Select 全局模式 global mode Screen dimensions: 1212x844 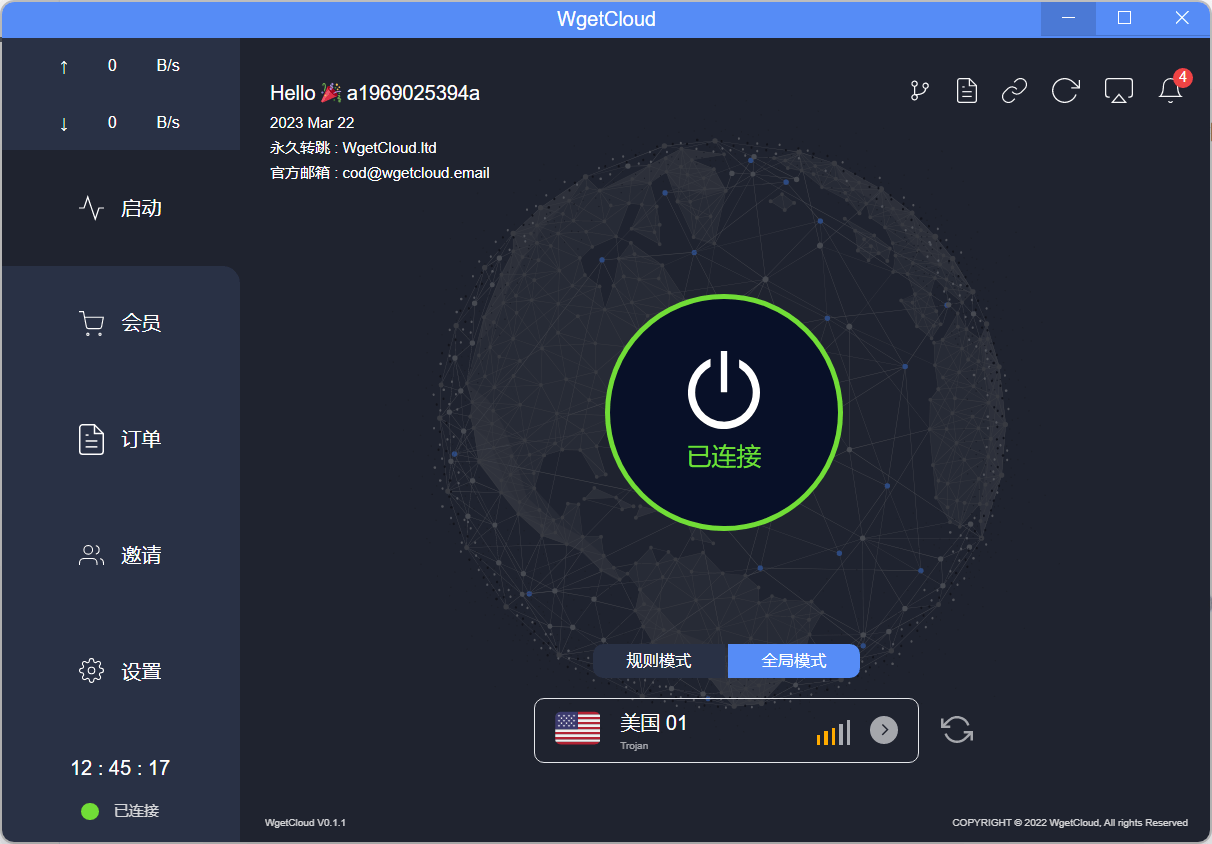tap(794, 661)
